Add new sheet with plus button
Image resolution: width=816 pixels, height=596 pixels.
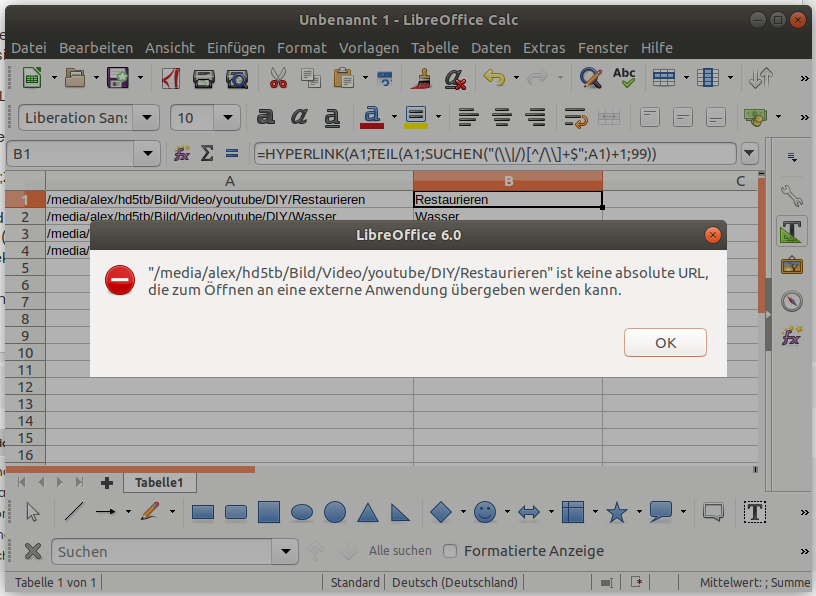pyautogui.click(x=107, y=483)
